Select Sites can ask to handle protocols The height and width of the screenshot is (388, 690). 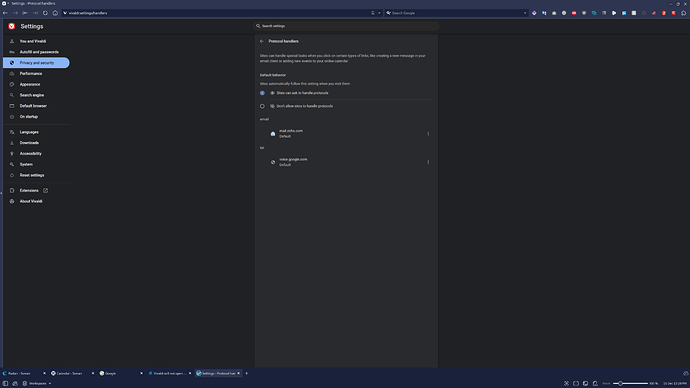(262, 93)
